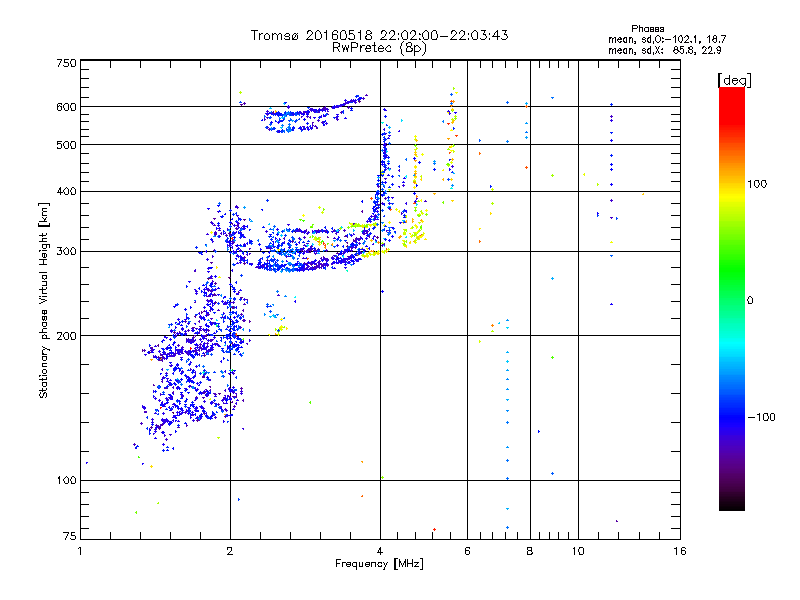Screen dimensions: 800x600
Task: Click the colorbar tick label '100'
Action: pyautogui.click(x=757, y=184)
